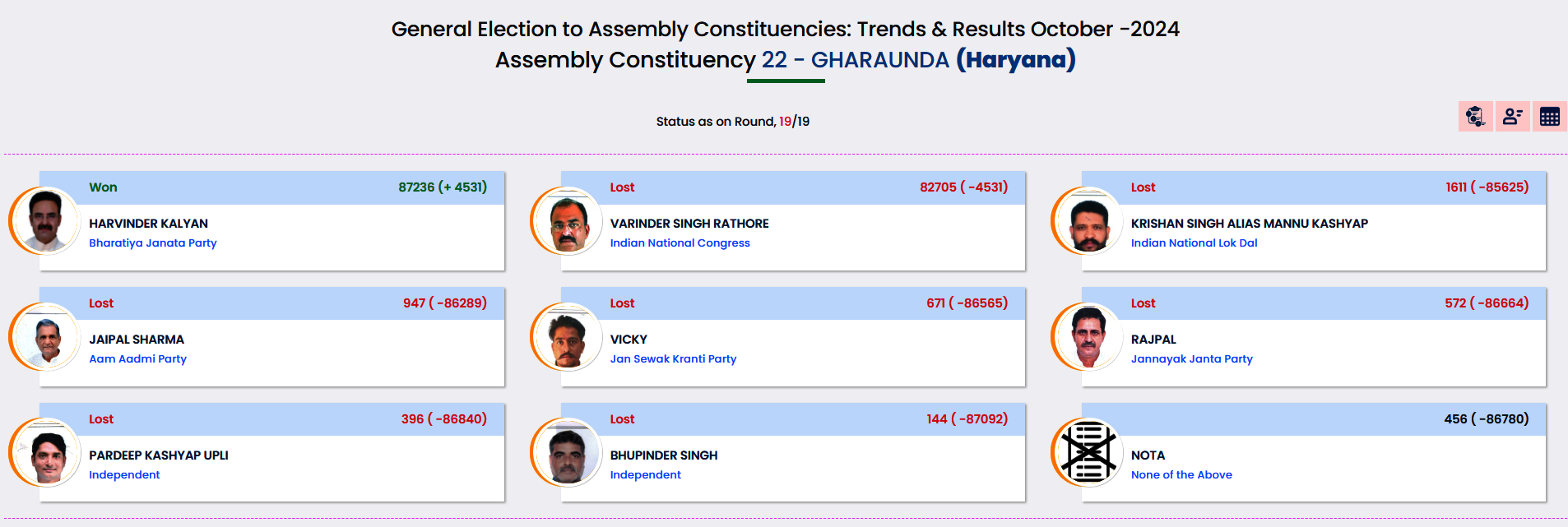Click Vicky's candidate photo
1568x527 pixels.
(x=568, y=336)
